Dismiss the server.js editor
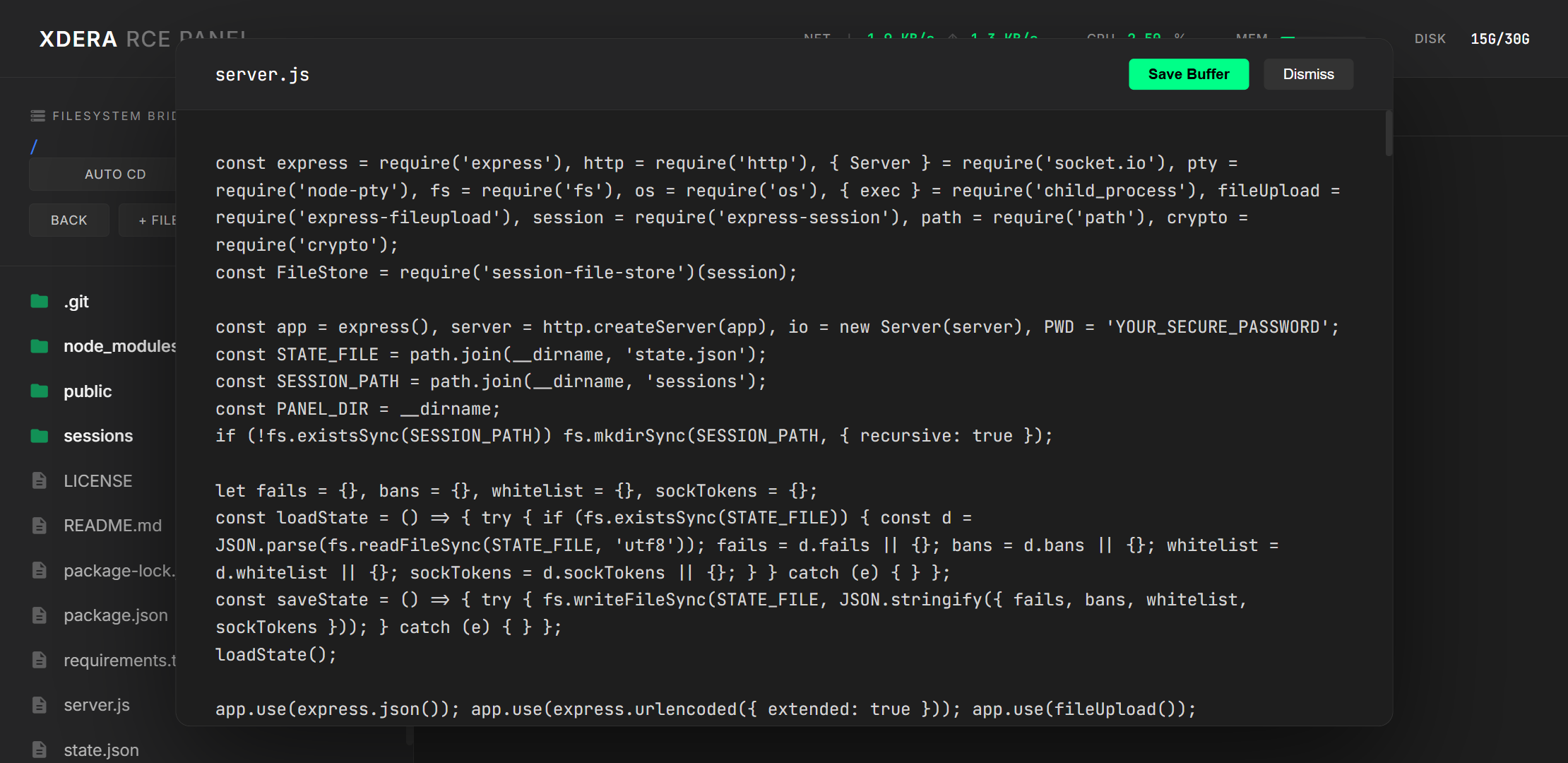 point(1308,74)
